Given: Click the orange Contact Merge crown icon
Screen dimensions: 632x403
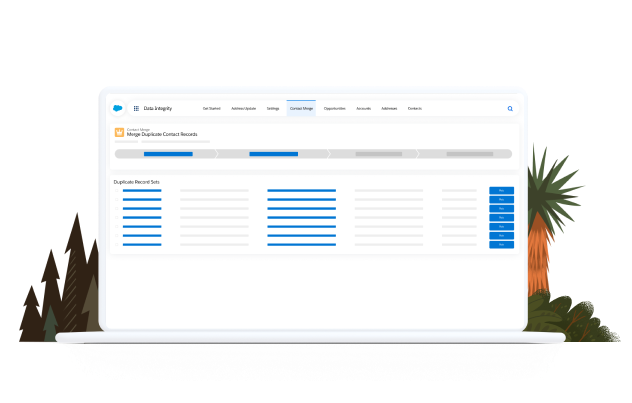Looking at the screenshot, I should (x=119, y=132).
